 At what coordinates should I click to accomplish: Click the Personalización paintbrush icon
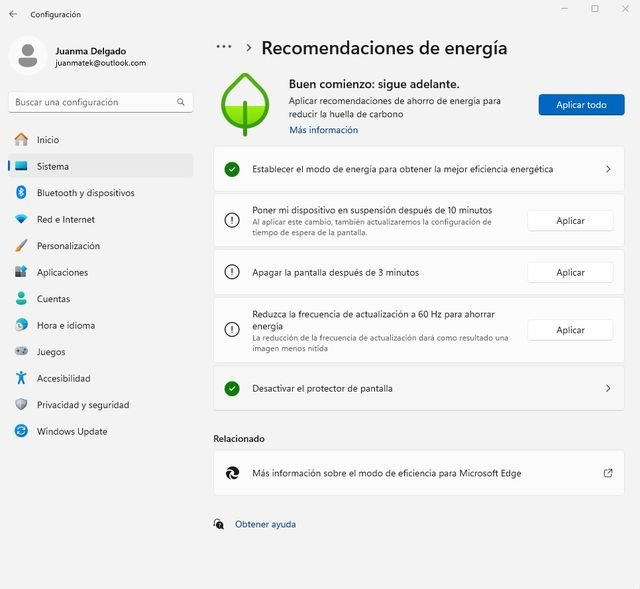tap(20, 246)
